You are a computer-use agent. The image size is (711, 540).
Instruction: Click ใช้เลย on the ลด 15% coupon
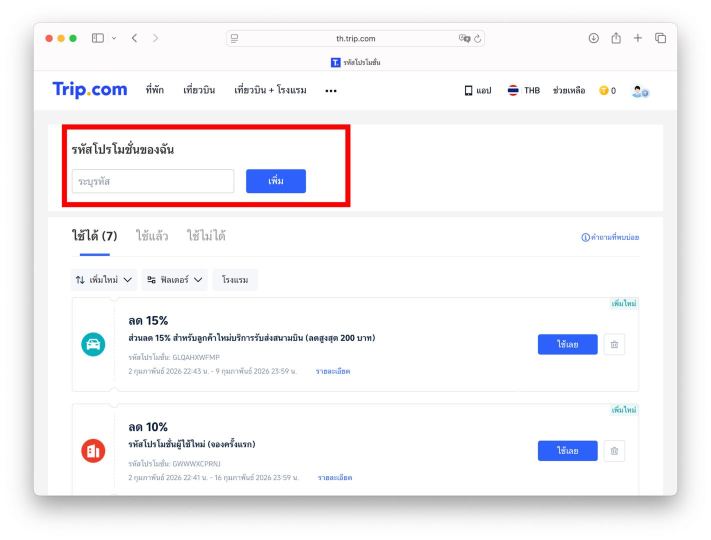(x=567, y=344)
